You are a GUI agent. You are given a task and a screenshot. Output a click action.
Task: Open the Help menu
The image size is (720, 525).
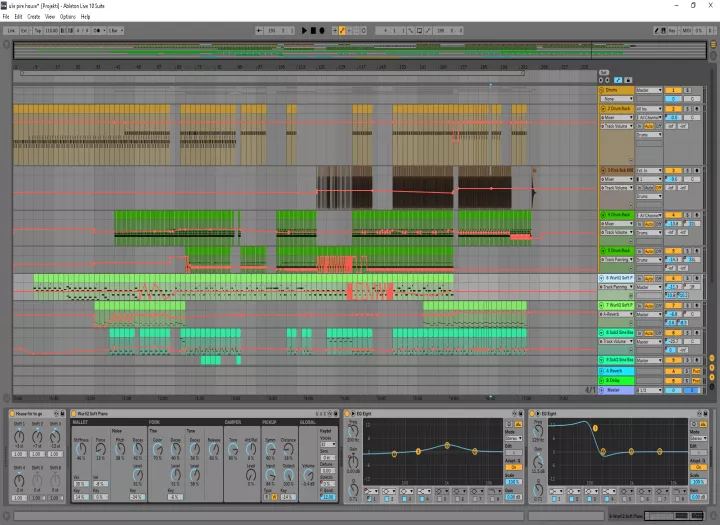pyautogui.click(x=85, y=17)
